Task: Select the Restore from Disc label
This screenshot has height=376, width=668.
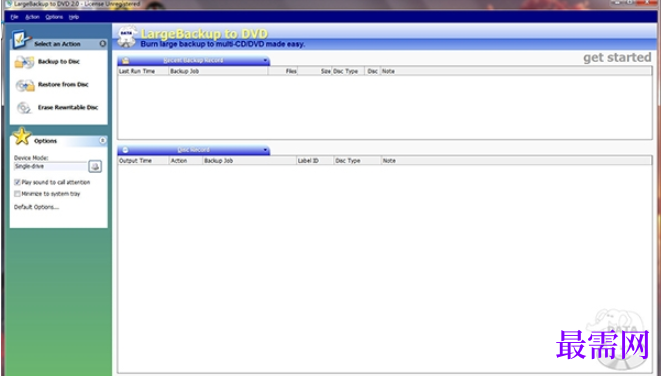Action: (63, 85)
